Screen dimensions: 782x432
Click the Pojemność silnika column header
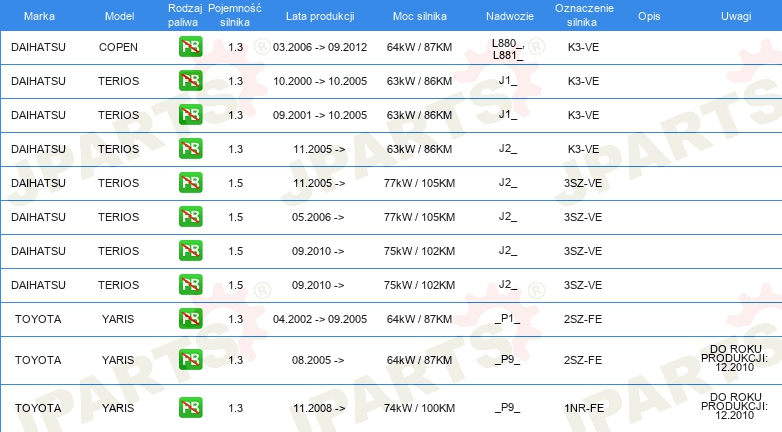tap(234, 15)
